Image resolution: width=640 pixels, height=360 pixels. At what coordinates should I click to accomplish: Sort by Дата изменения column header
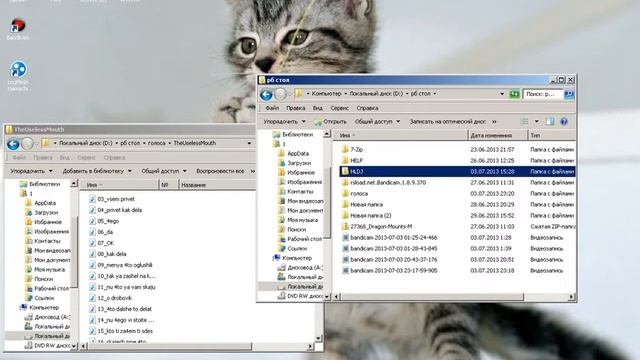pyautogui.click(x=497, y=135)
